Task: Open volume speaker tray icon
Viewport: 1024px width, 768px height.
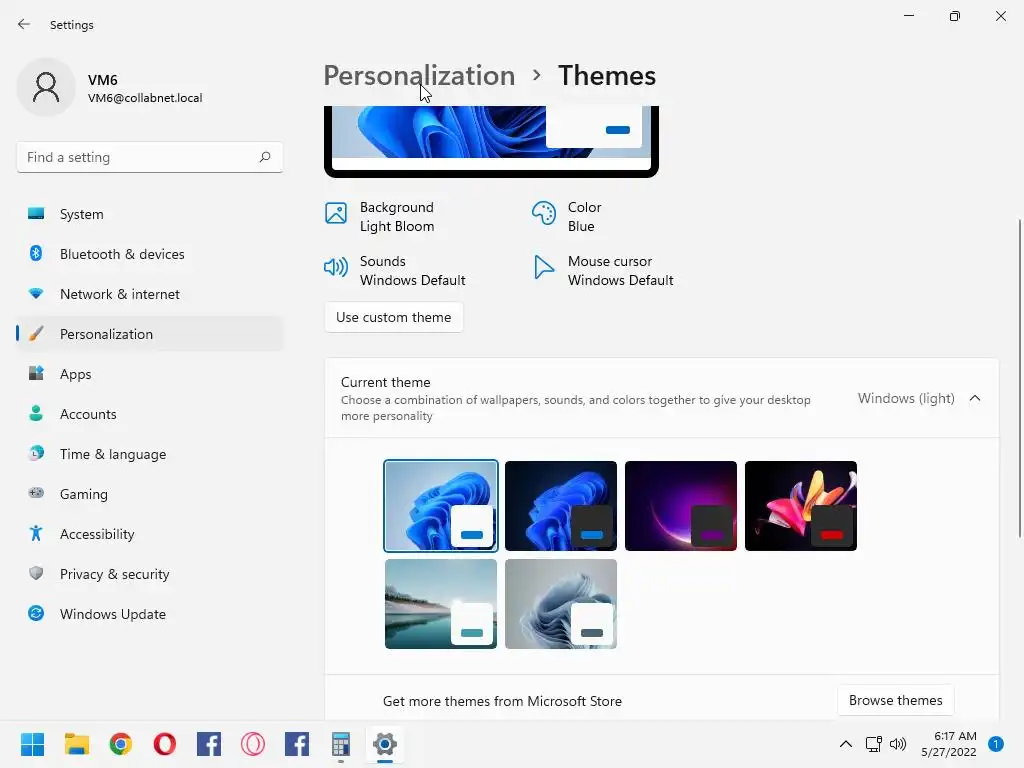Action: coord(899,744)
